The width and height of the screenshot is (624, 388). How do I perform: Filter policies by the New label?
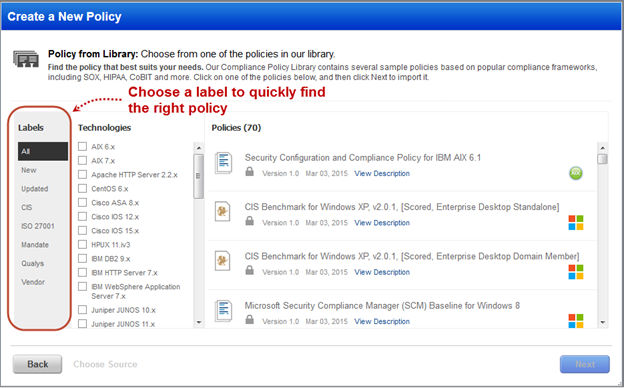(29, 170)
